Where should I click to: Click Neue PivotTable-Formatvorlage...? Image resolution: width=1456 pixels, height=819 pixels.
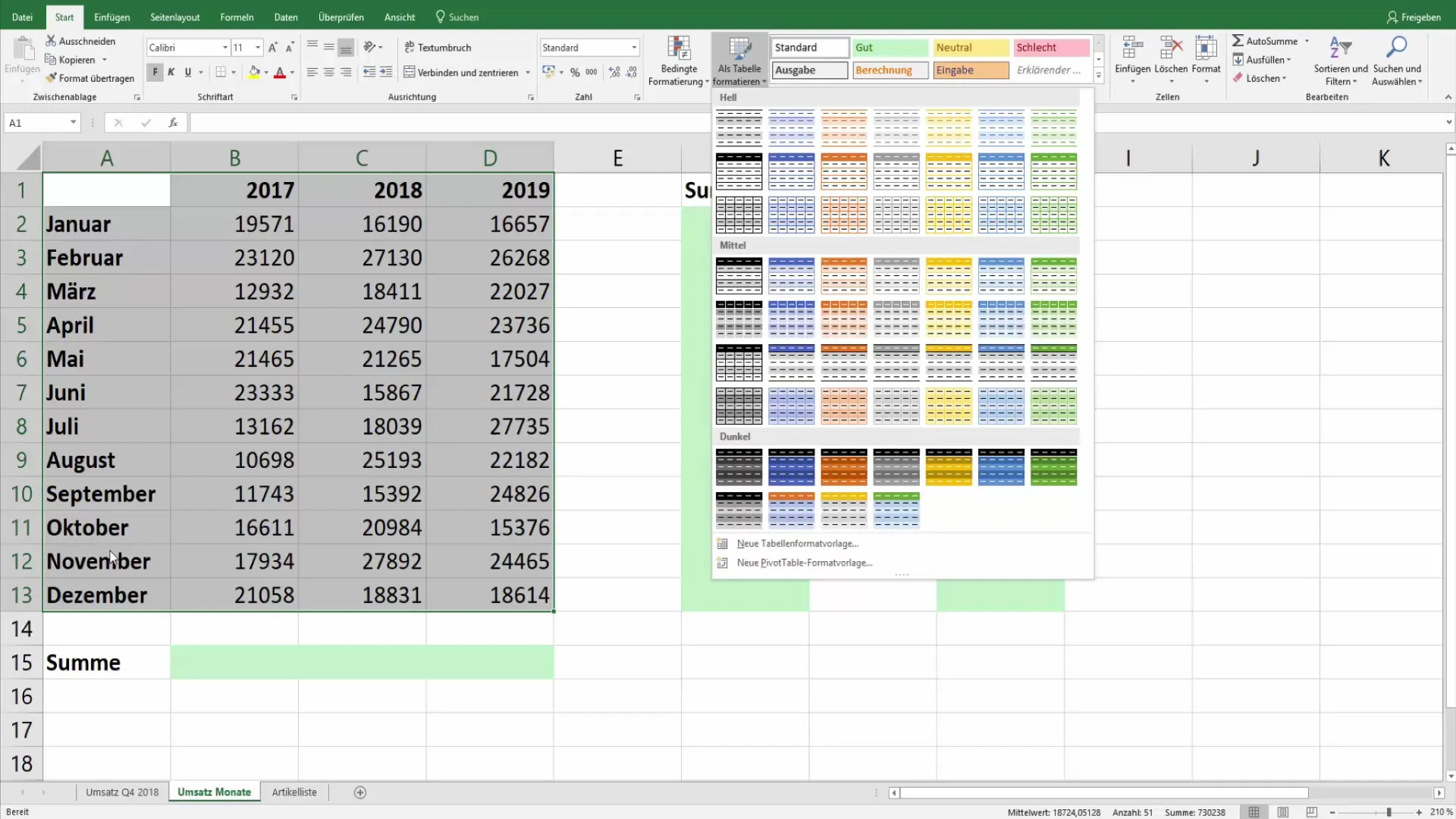[804, 563]
